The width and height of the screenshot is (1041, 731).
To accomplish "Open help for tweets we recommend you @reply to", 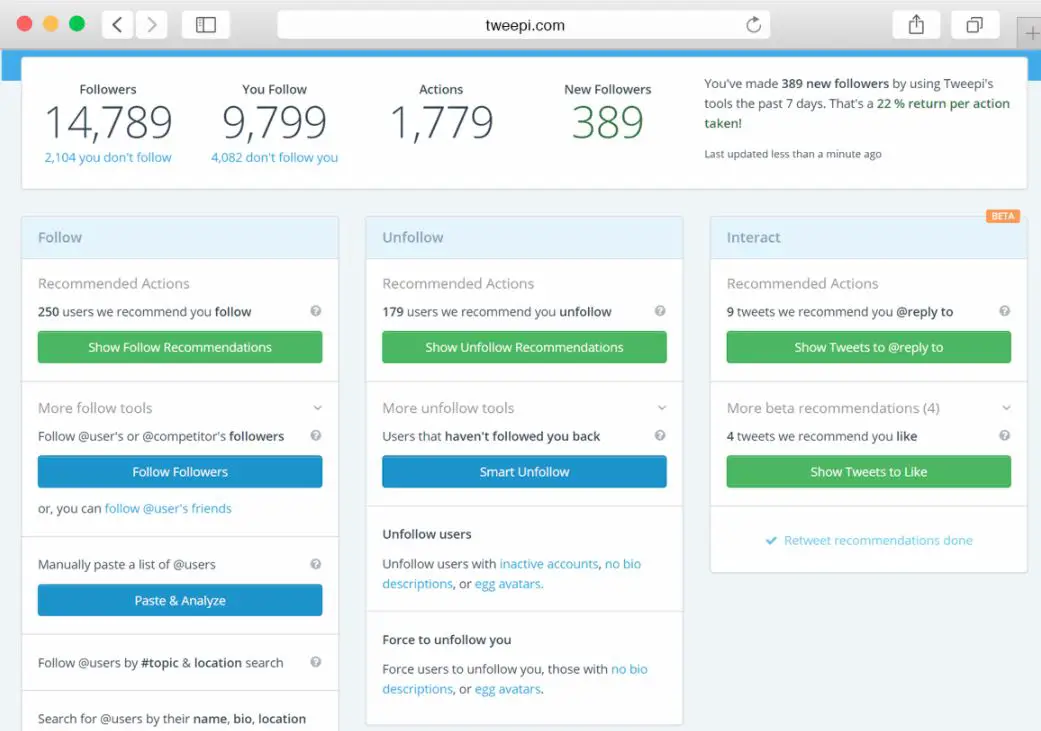I will 1004,311.
